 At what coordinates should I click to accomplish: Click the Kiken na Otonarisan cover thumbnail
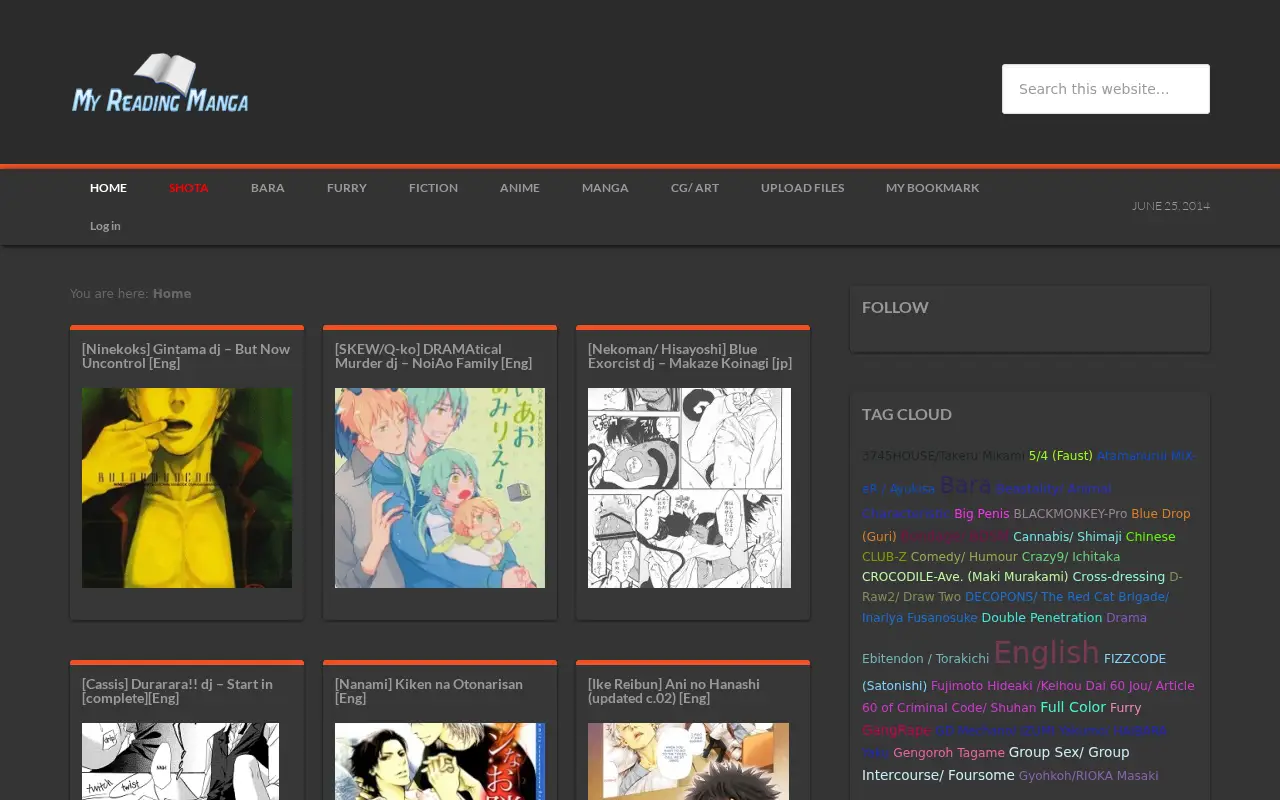(440, 761)
